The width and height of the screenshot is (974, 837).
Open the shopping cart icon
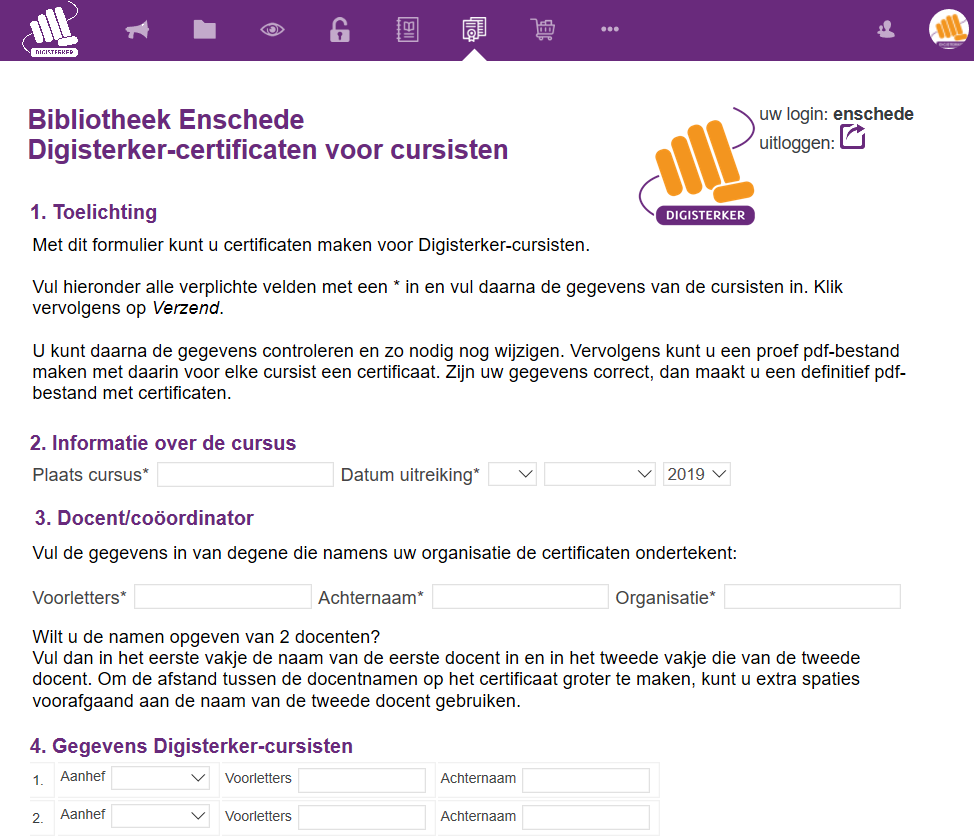point(542,29)
